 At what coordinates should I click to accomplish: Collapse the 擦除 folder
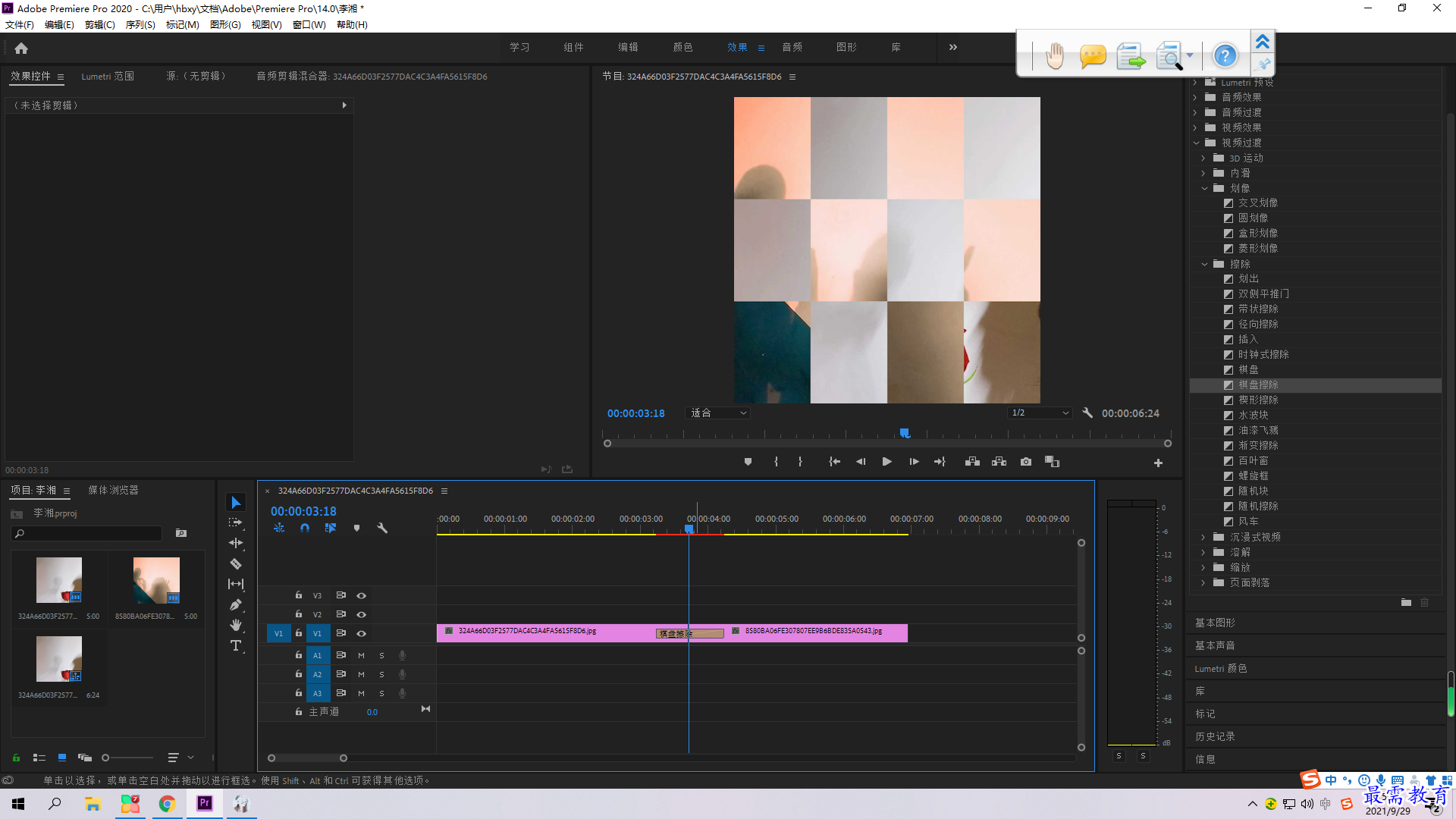tap(1204, 264)
